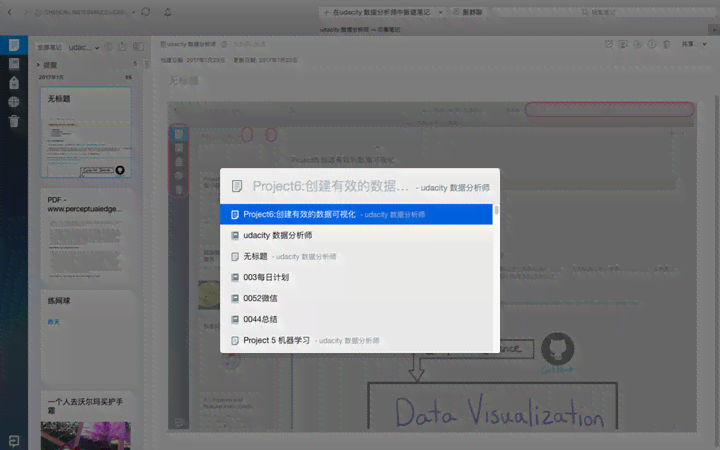720x450 pixels.
Task: Open the udac... notebook dropdown in the note list
Action: click(84, 47)
